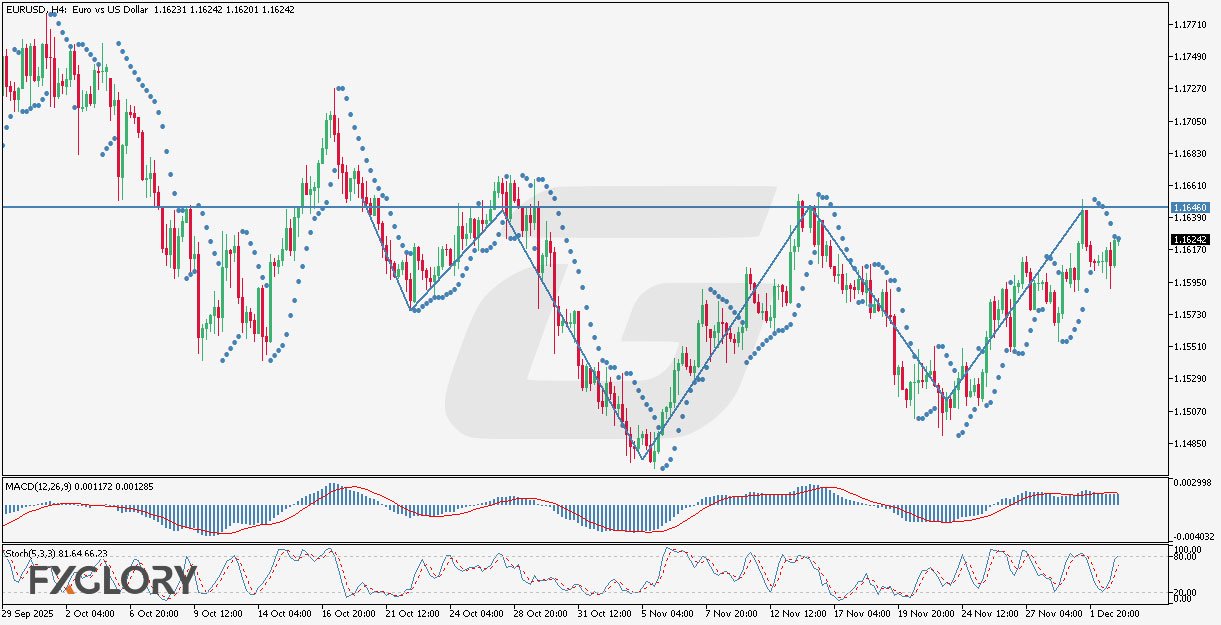Click the 1.15510 price axis label
Viewport: 1221px width, 625px height.
1190,347
